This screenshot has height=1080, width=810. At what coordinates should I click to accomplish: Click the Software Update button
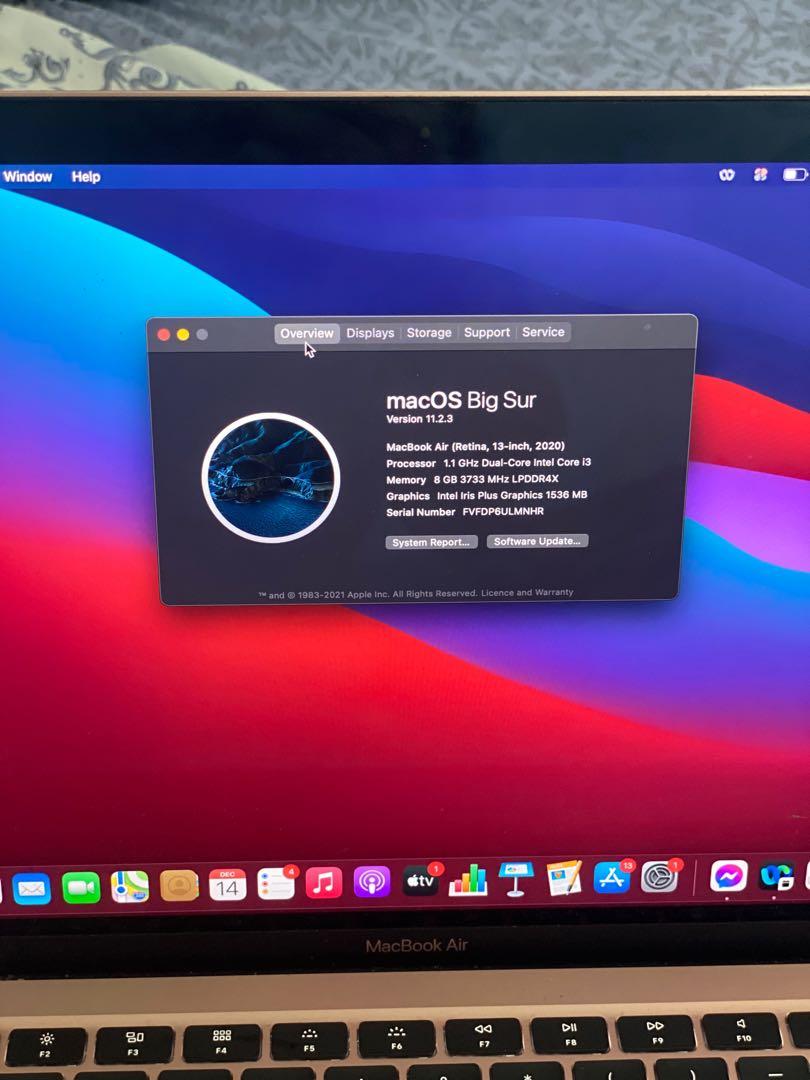(x=537, y=541)
